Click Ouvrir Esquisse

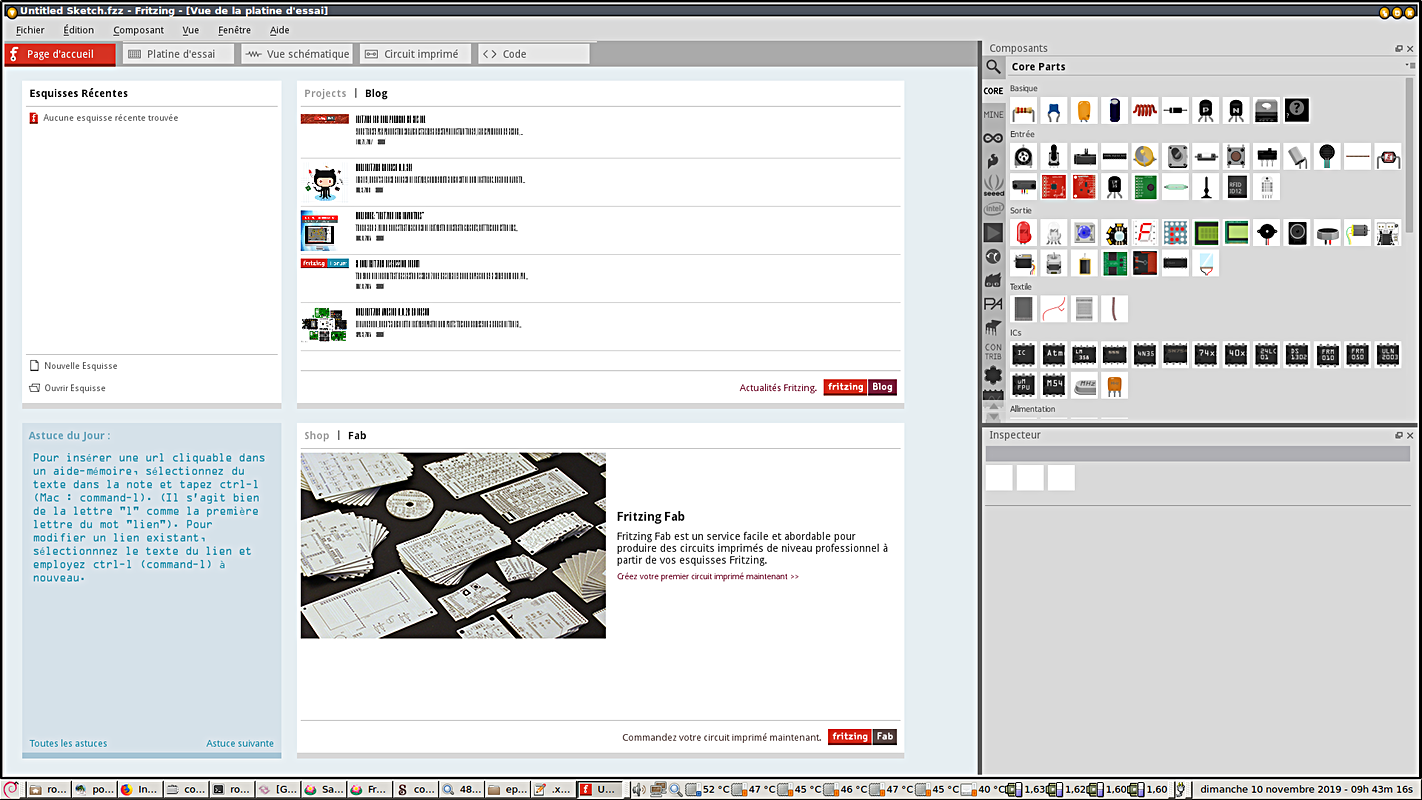pos(67,388)
